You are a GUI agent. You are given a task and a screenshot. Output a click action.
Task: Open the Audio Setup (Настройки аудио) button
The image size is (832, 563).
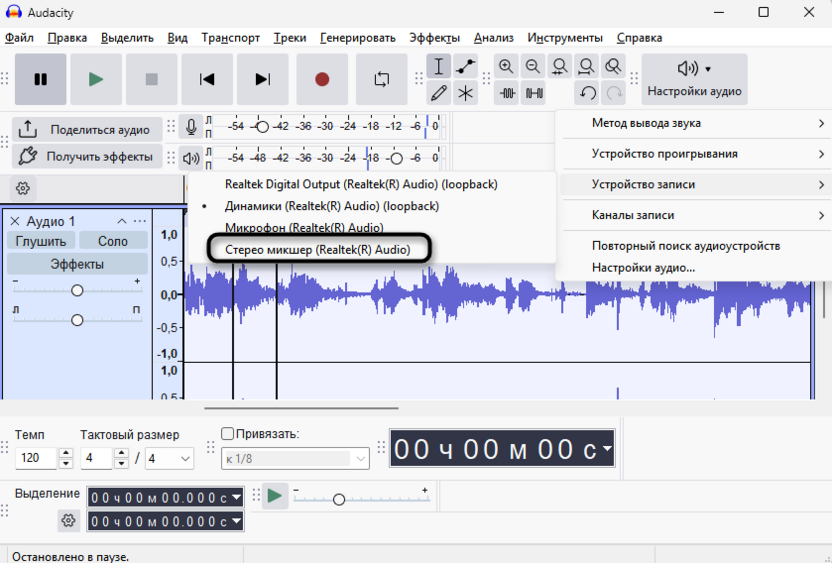pyautogui.click(x=694, y=79)
